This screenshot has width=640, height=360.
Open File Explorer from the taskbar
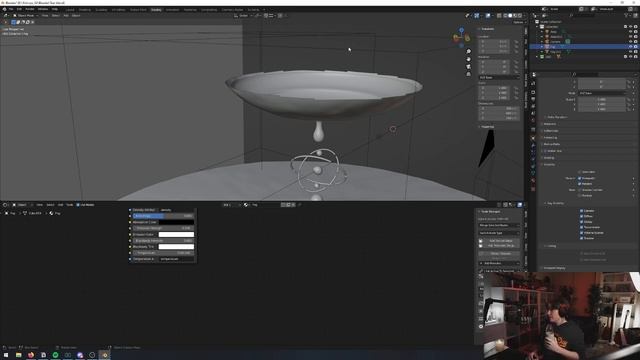point(18,355)
